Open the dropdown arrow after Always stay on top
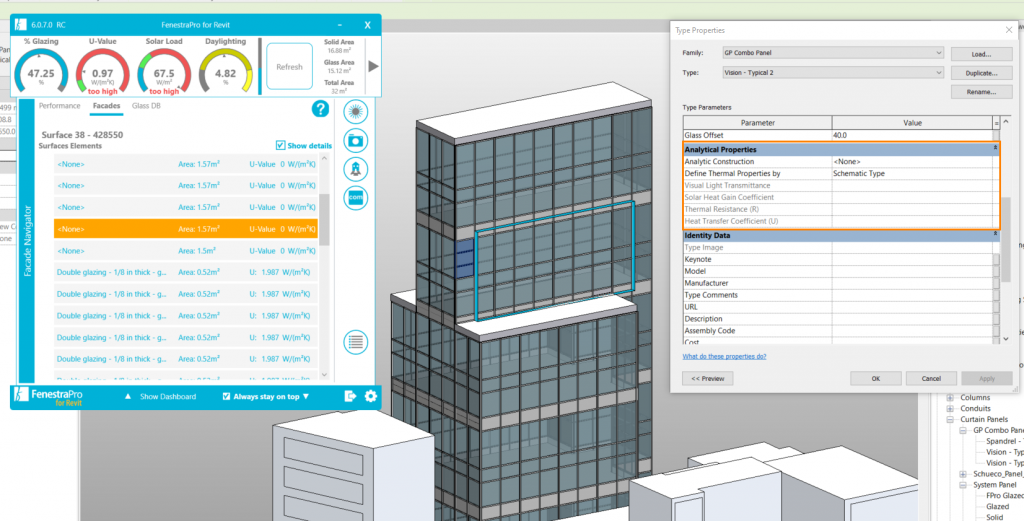 point(306,396)
